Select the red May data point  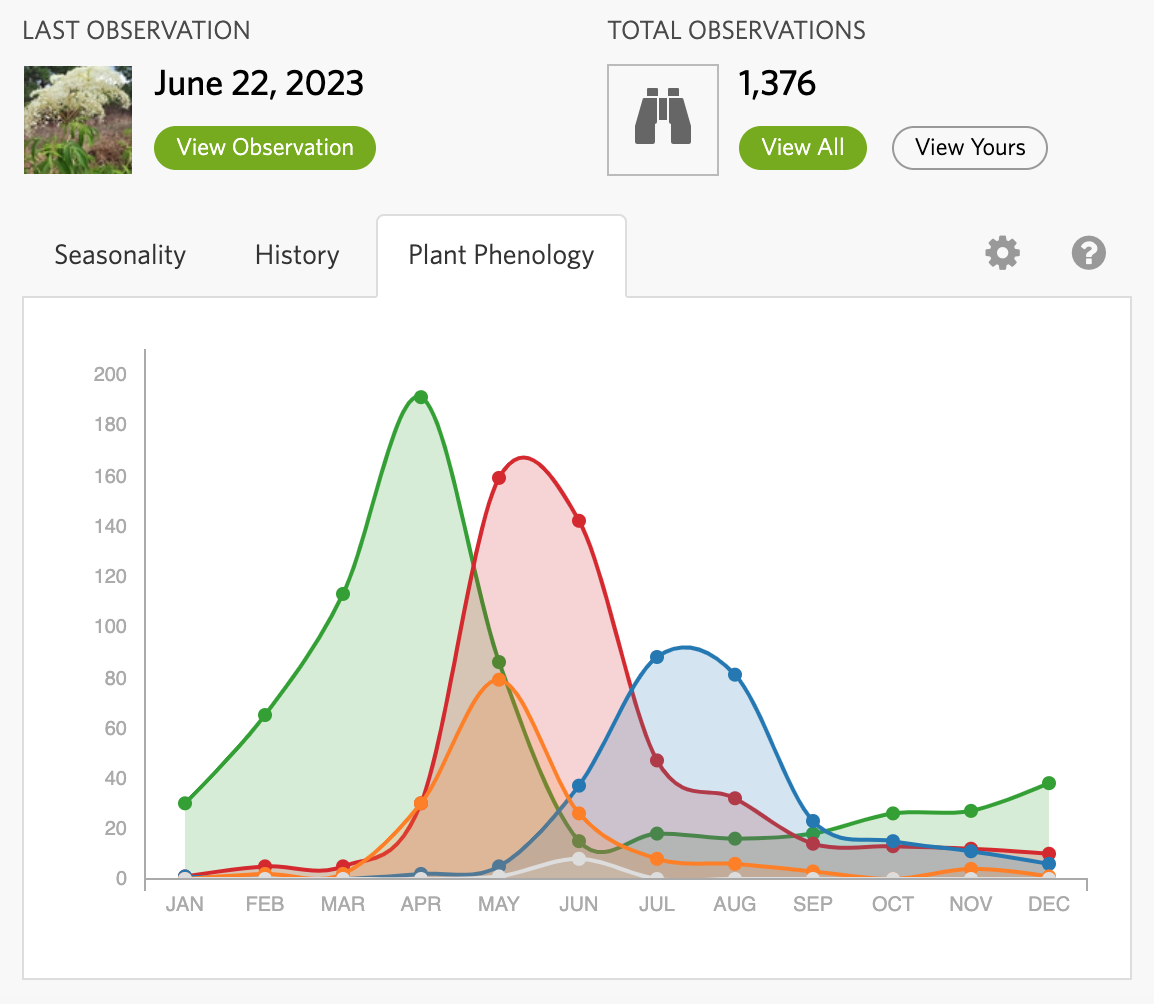[x=499, y=478]
